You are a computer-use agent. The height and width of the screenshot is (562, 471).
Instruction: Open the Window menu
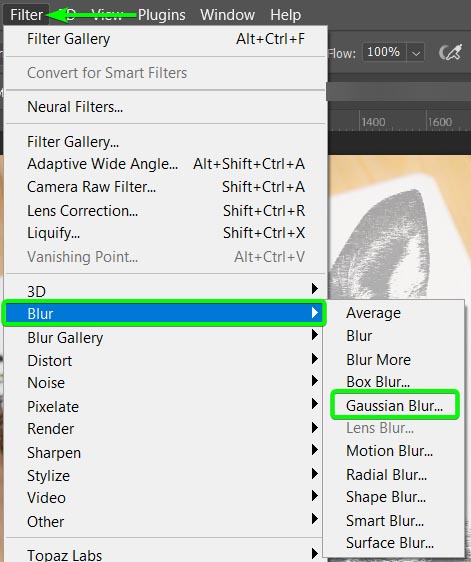coord(227,15)
